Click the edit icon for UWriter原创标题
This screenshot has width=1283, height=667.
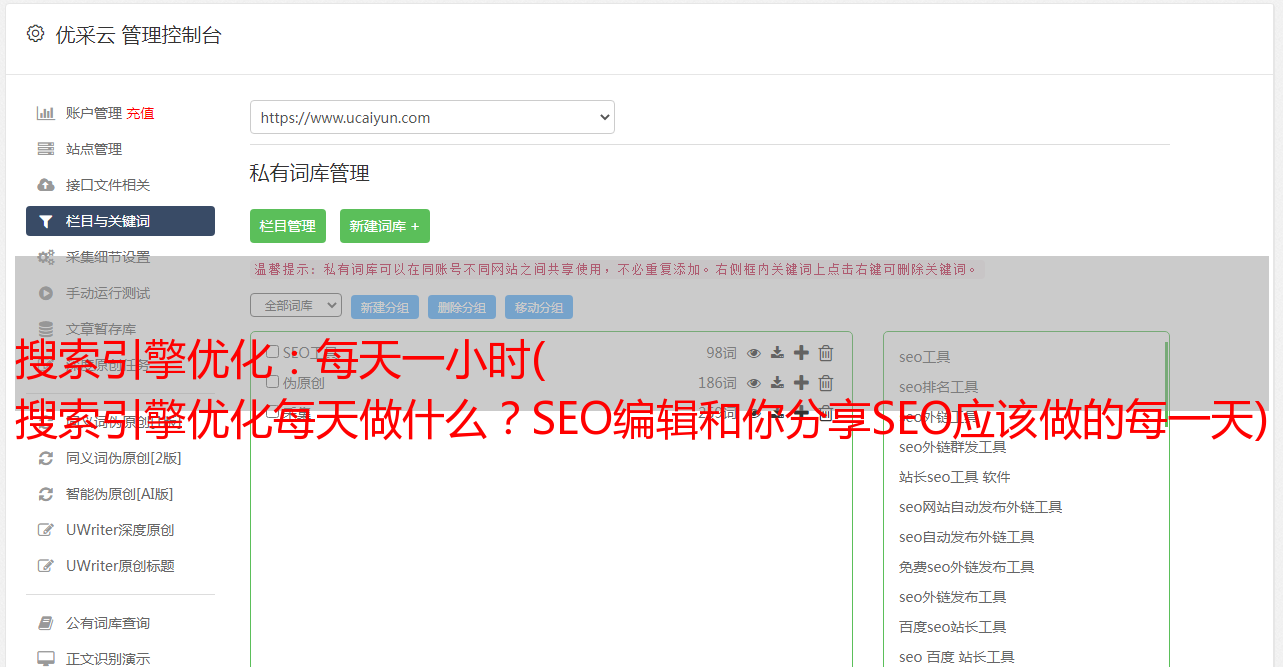46,566
